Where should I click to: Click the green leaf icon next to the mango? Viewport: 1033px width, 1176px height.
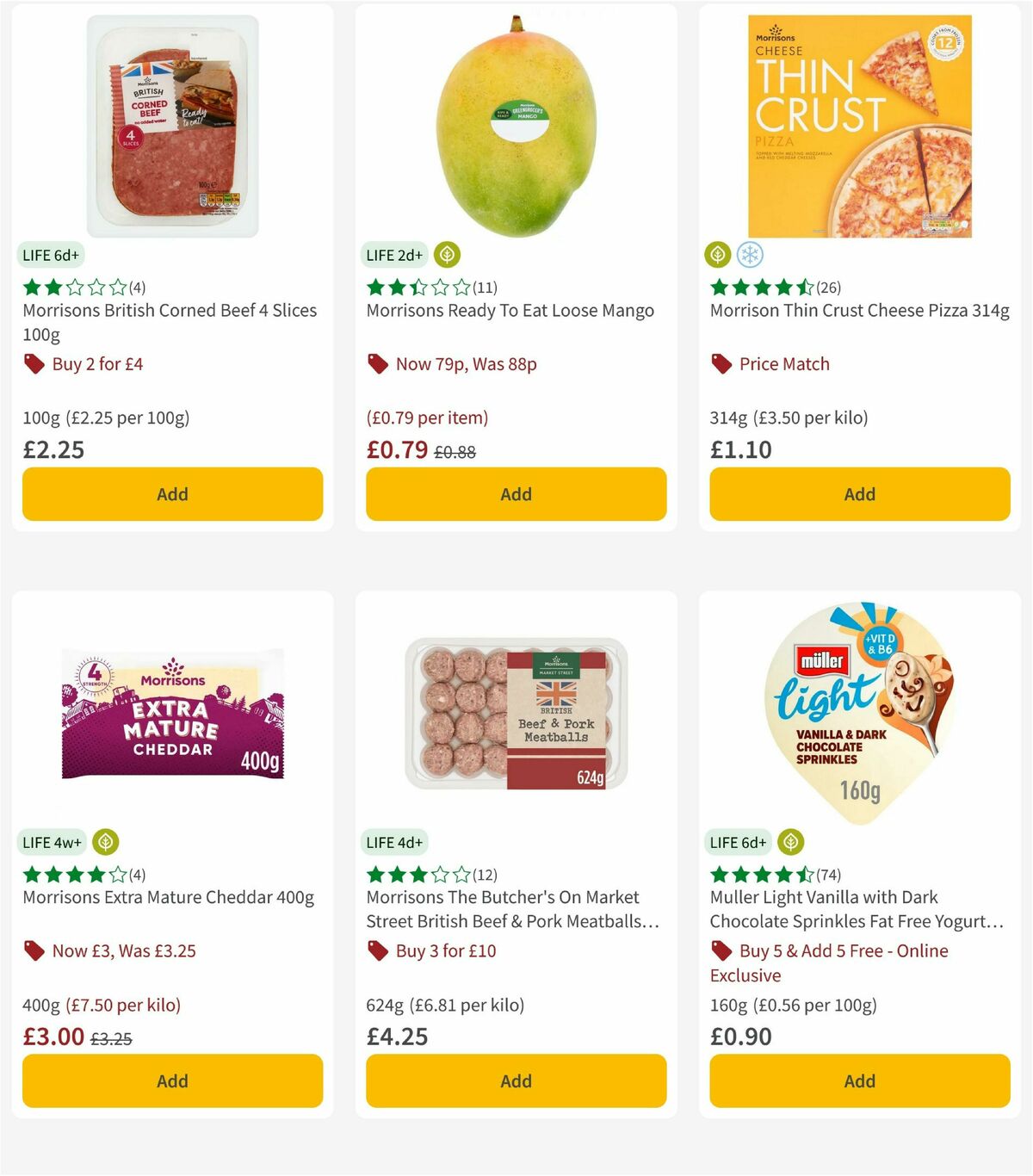tap(446, 255)
